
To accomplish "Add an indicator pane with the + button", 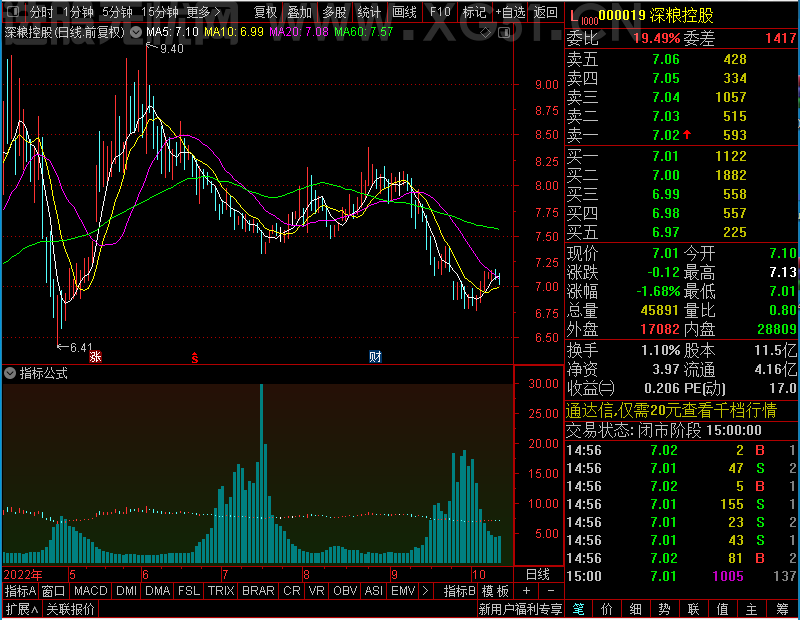I will (x=527, y=591).
